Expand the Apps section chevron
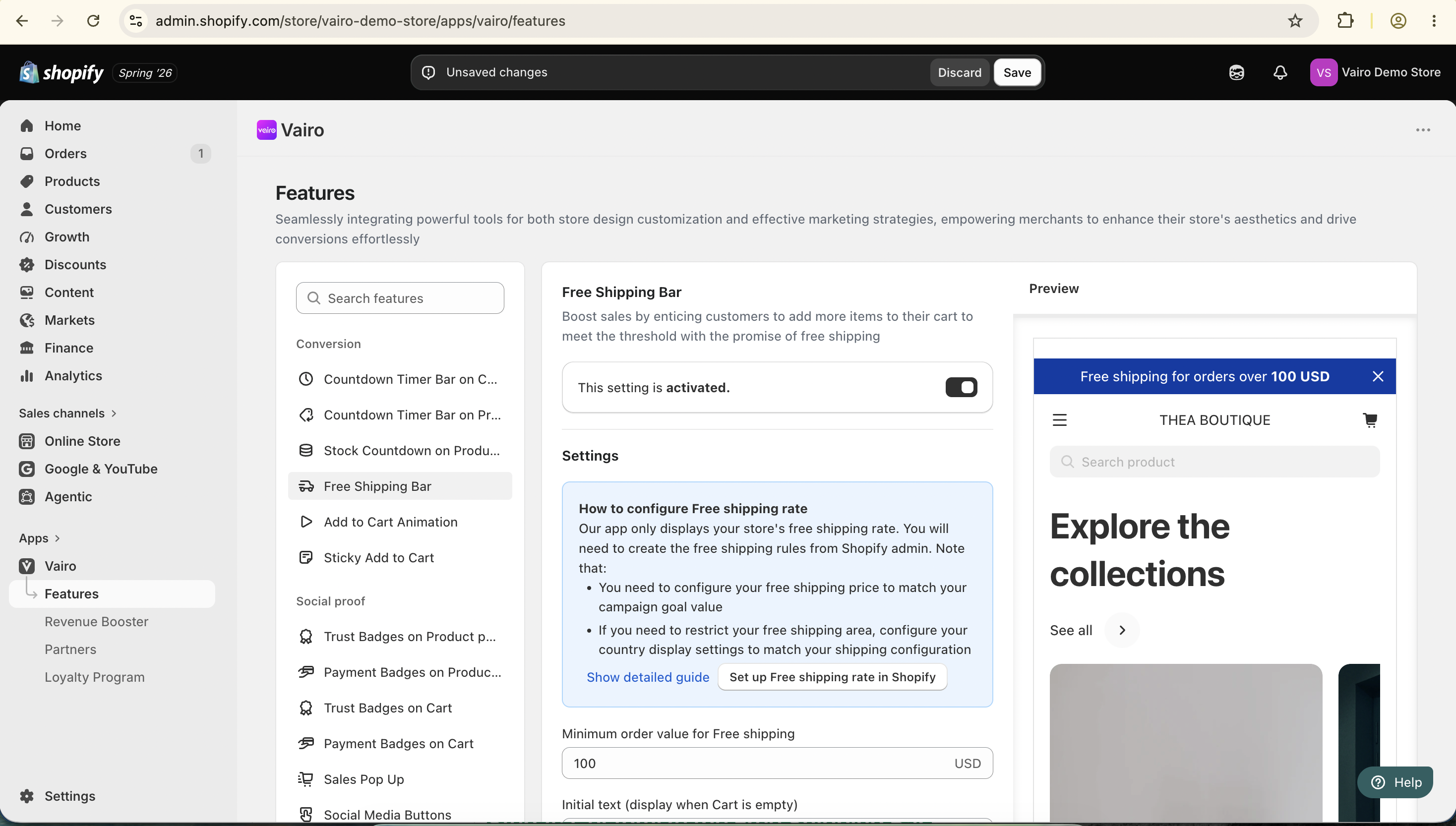1456x826 pixels. tap(57, 538)
